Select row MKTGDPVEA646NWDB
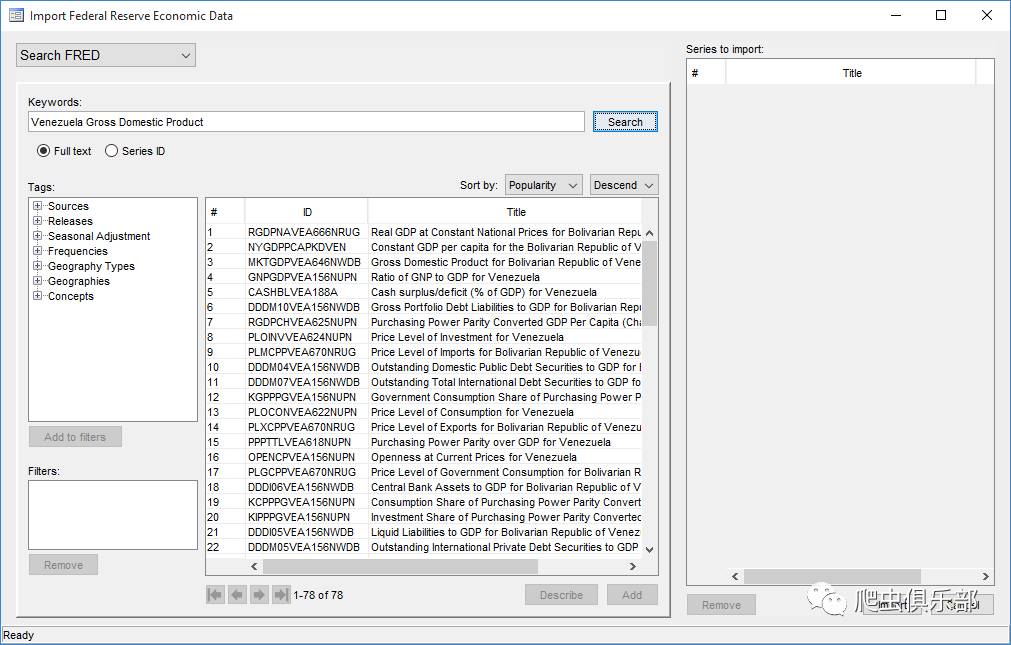1011x645 pixels. (424, 262)
